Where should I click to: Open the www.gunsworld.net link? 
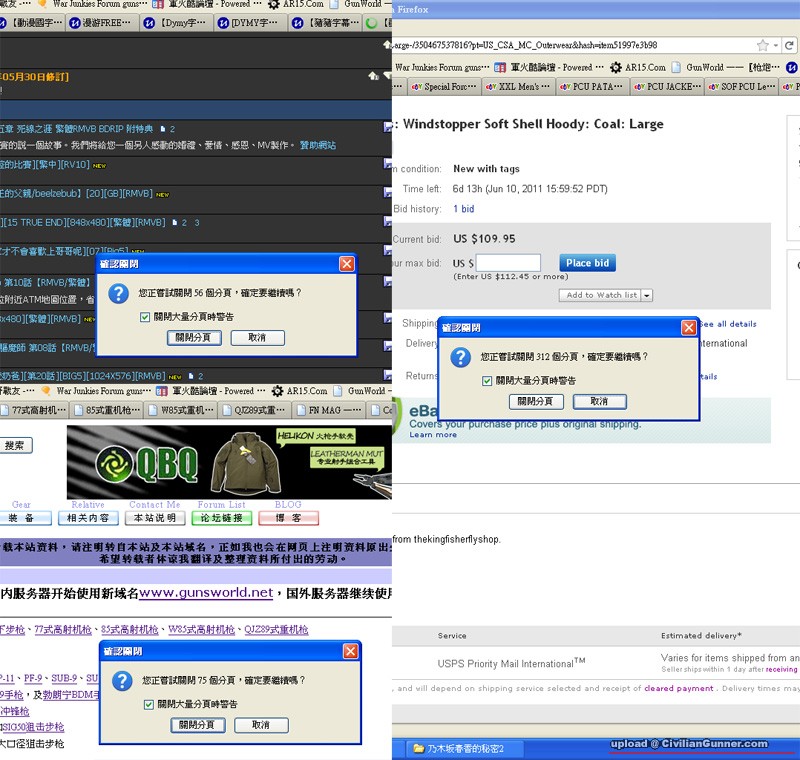pyautogui.click(x=206, y=593)
